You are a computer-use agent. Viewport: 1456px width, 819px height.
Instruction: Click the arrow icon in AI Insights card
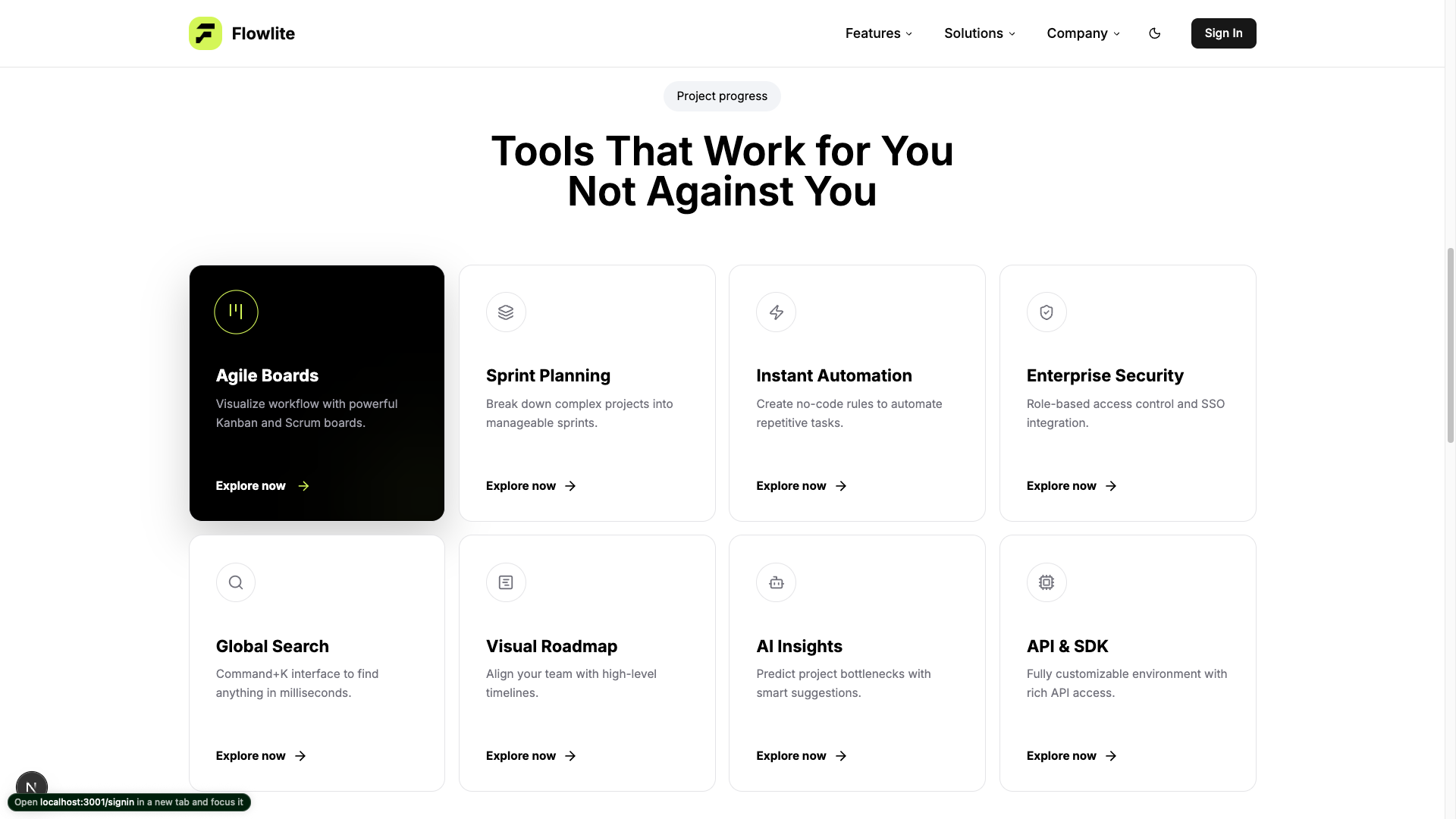coord(841,756)
